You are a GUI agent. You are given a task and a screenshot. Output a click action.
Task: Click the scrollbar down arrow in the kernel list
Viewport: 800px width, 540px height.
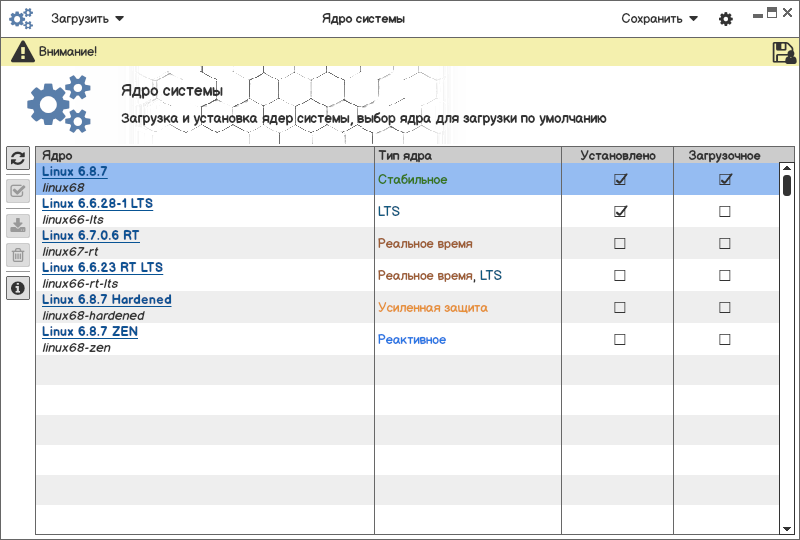[x=787, y=527]
